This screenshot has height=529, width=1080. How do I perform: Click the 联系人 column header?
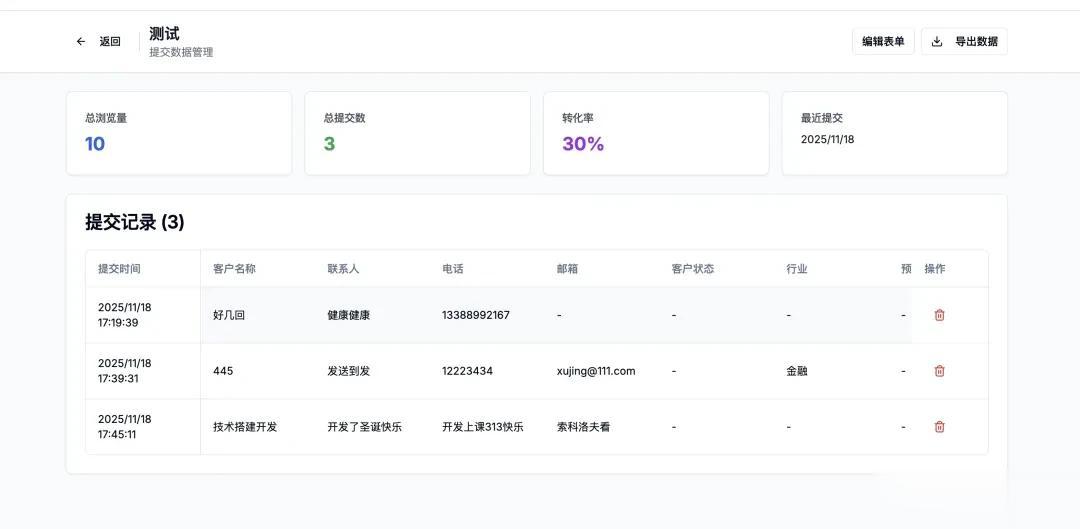click(x=343, y=269)
